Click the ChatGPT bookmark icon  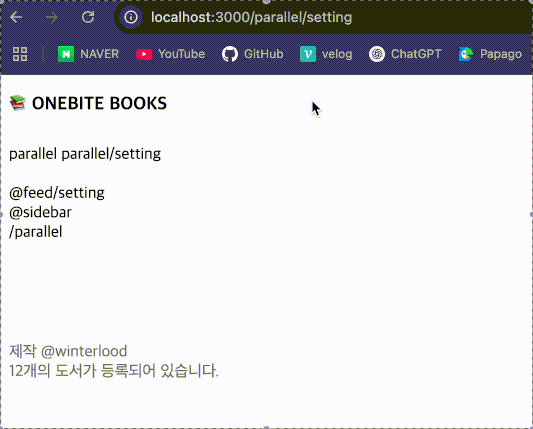[377, 54]
